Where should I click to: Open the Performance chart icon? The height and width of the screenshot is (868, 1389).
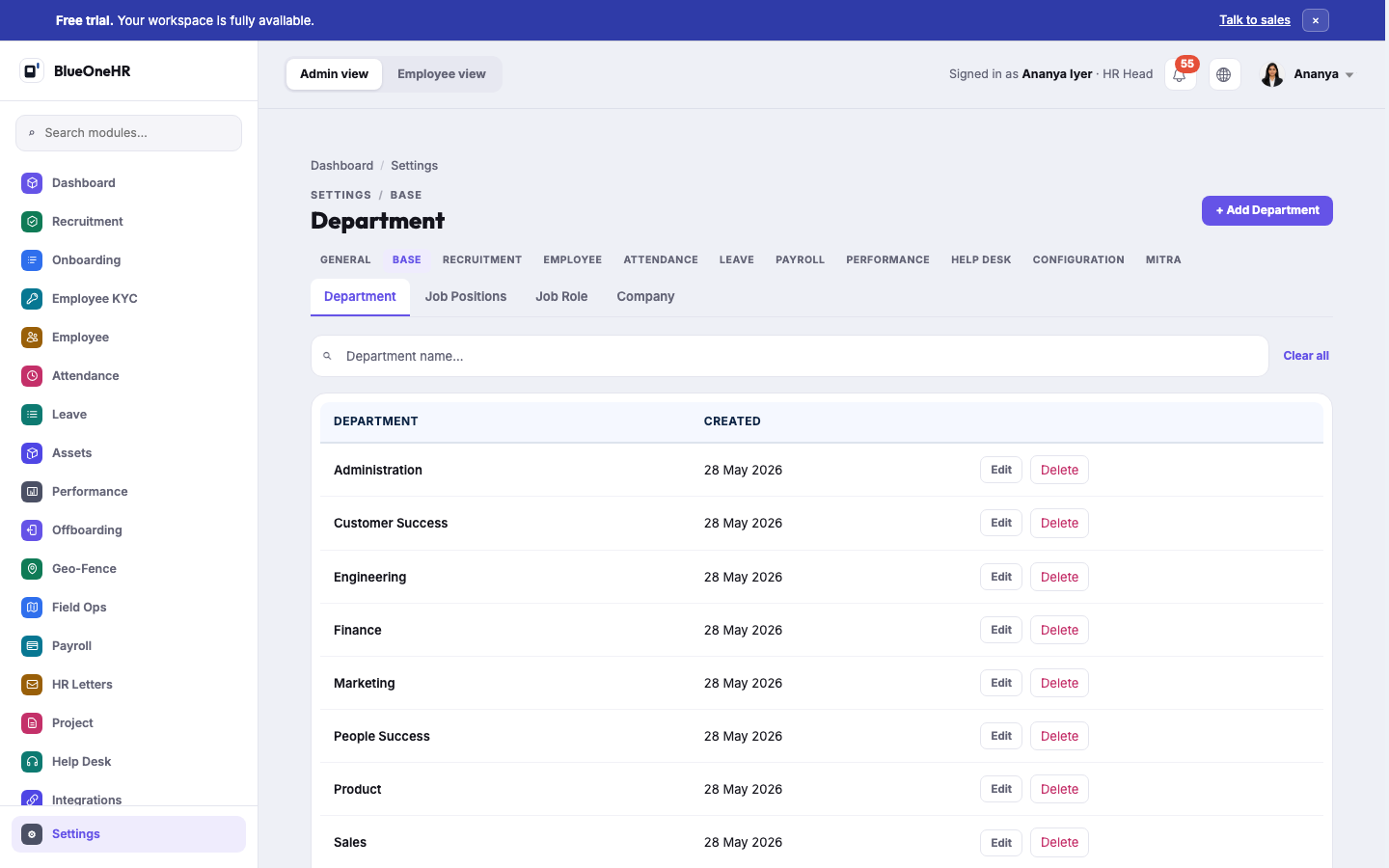32,491
